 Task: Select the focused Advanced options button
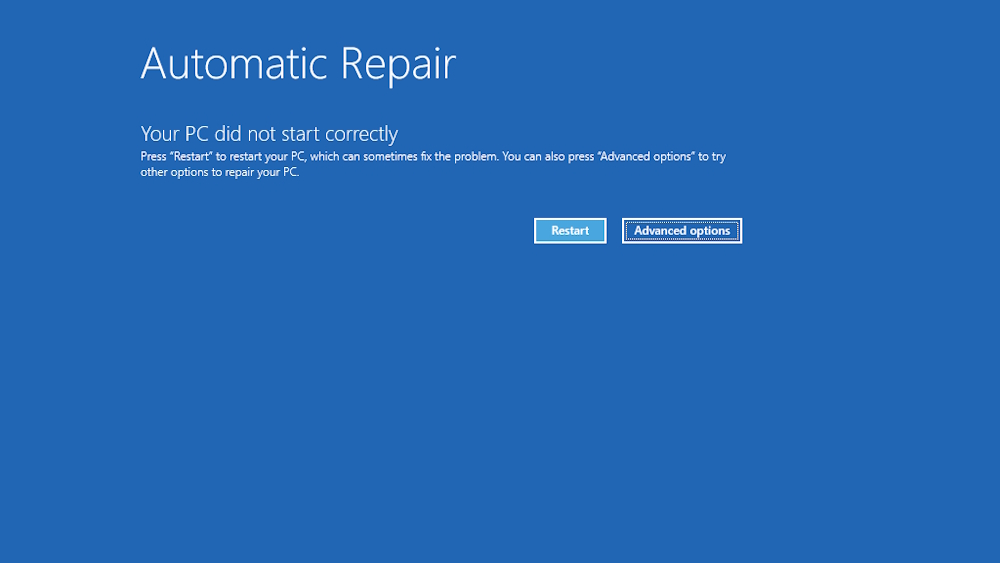click(682, 231)
